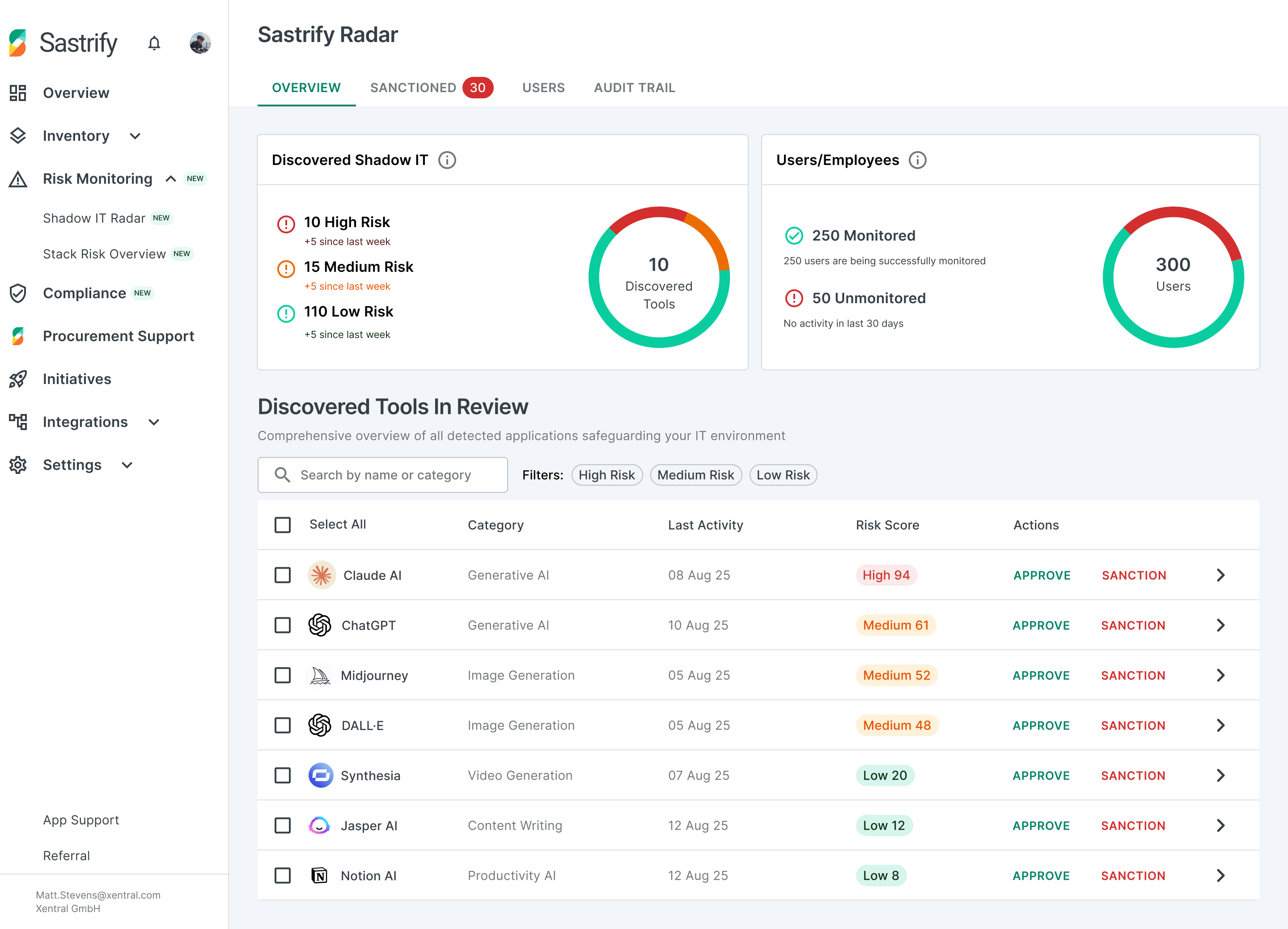The image size is (1288, 929).
Task: Click the Compliance shield icon
Action: pyautogui.click(x=18, y=293)
